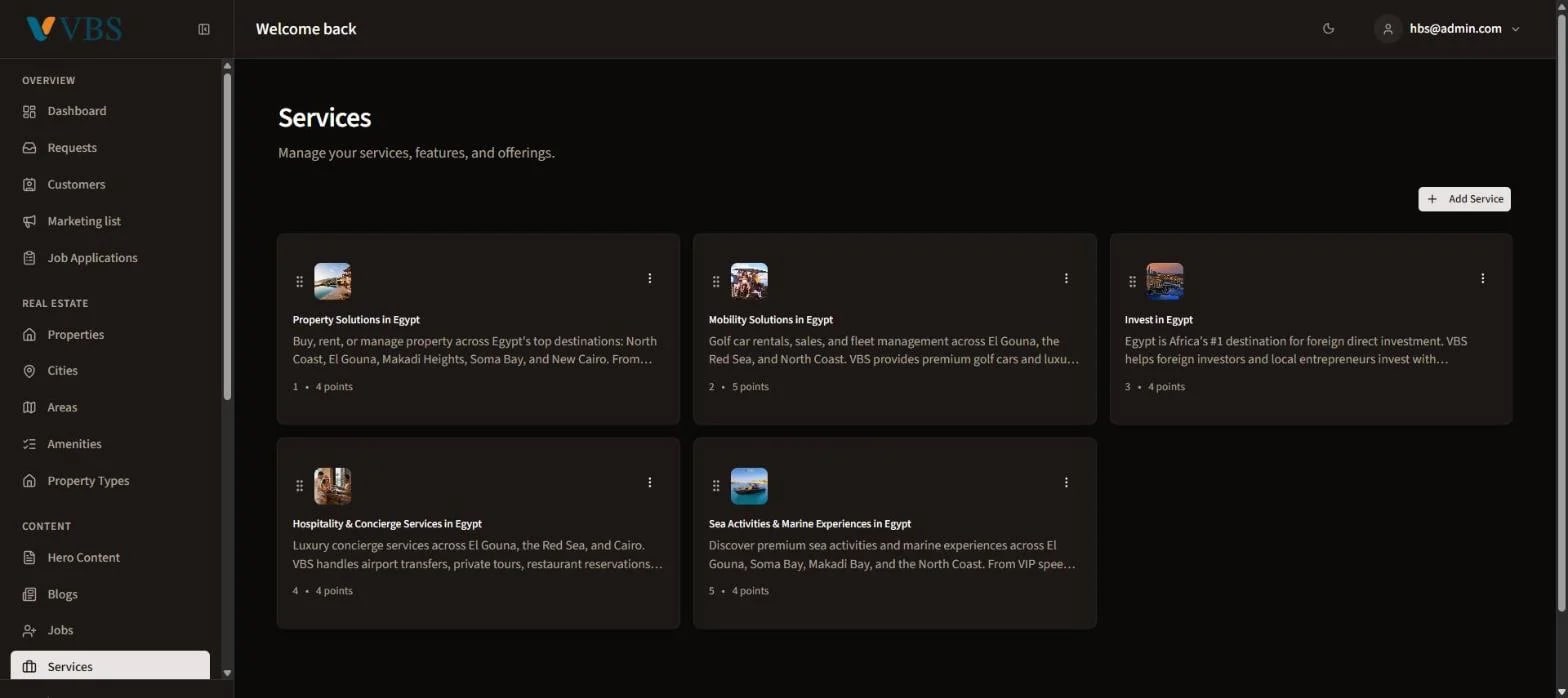Click the 'Welcome back' header text
The height and width of the screenshot is (698, 1568).
coord(306,29)
